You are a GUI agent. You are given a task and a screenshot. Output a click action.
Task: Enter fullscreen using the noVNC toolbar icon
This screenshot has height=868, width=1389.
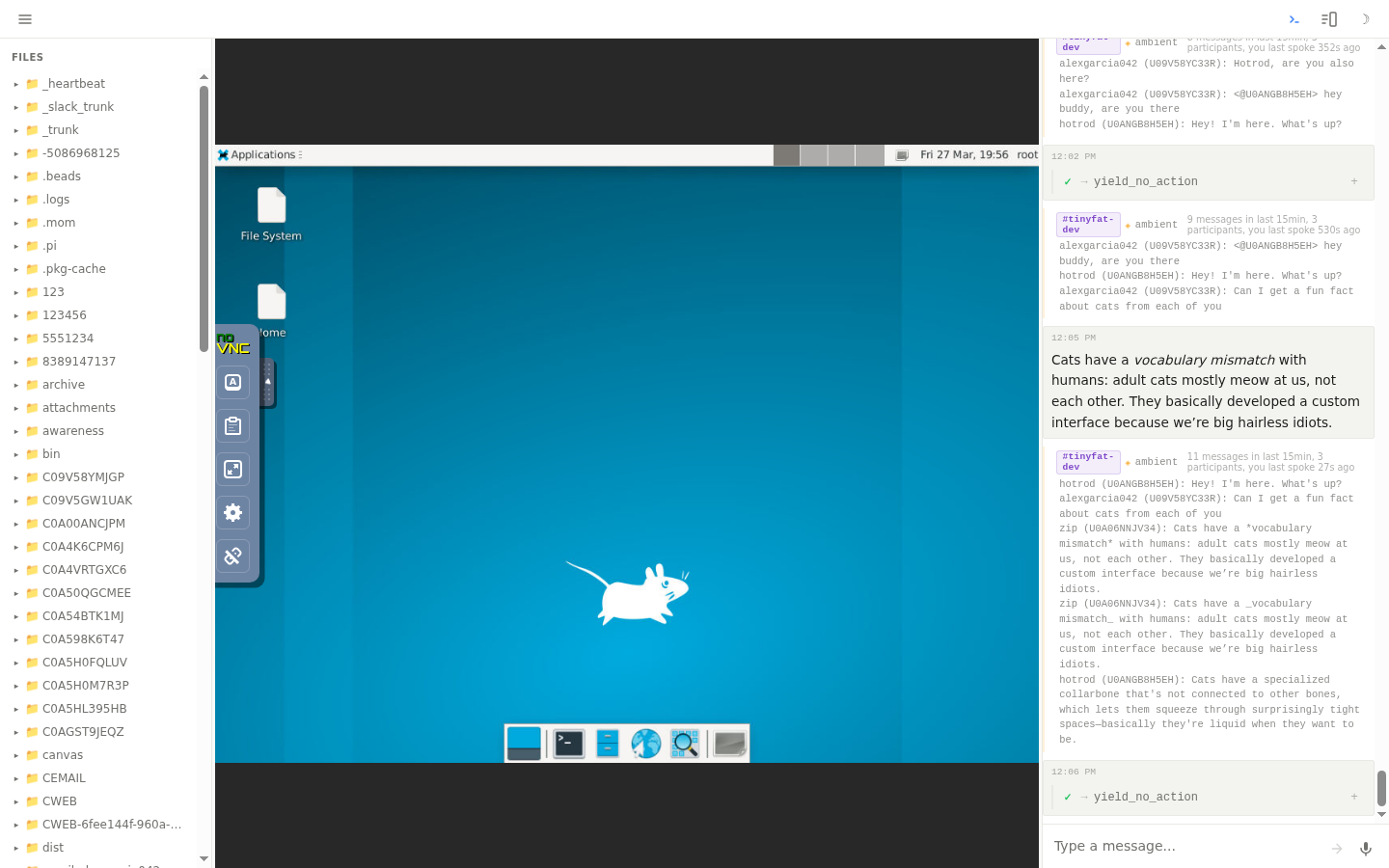click(232, 469)
